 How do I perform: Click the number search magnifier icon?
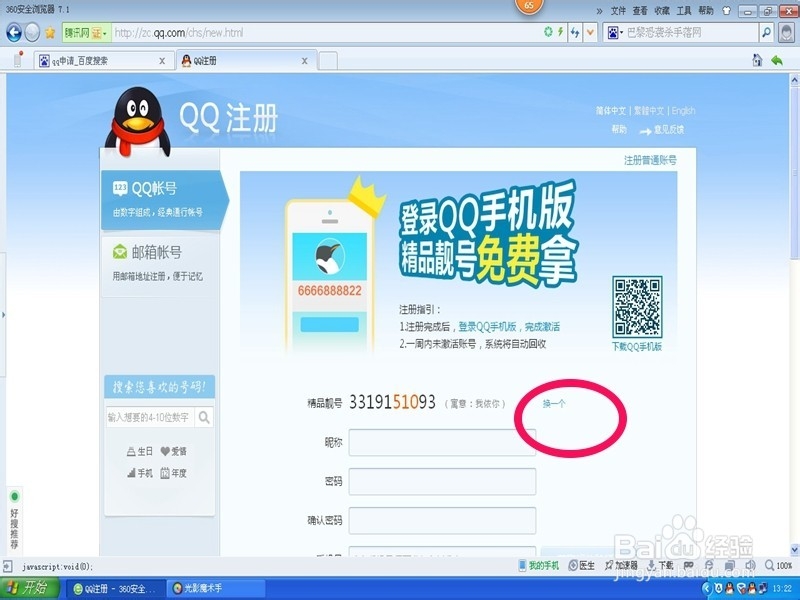pos(204,417)
